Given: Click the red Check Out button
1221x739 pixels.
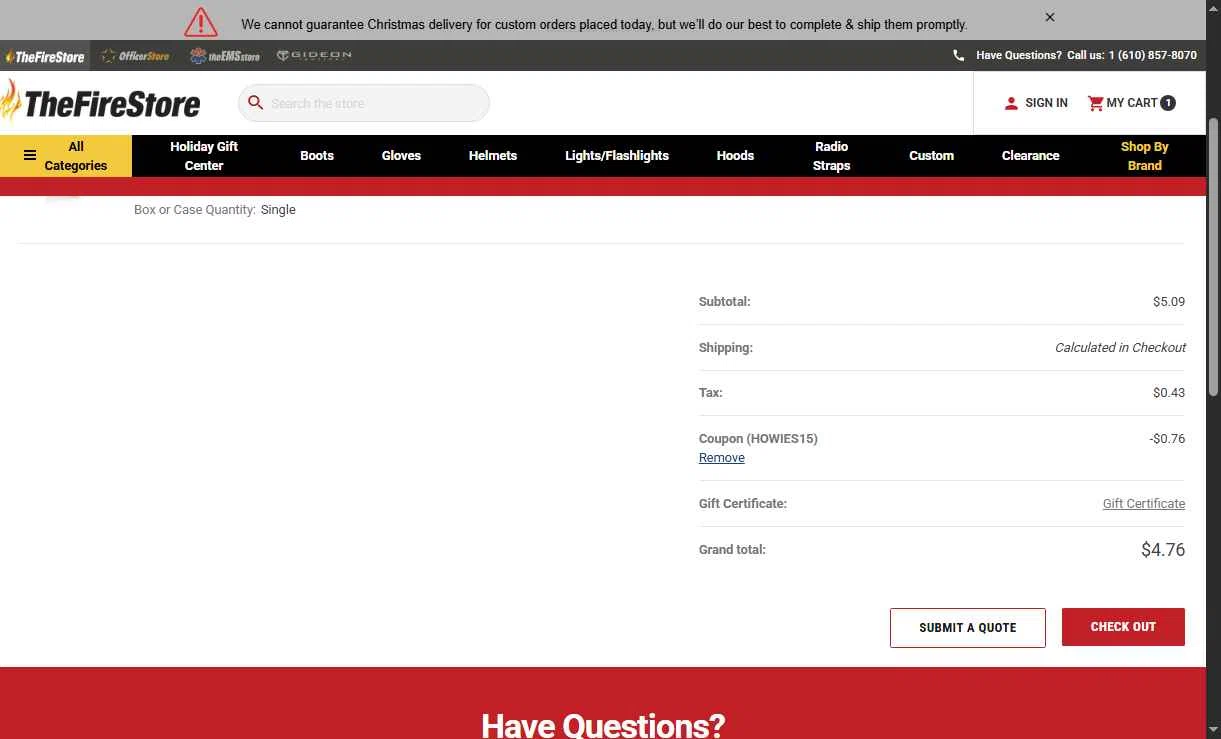Looking at the screenshot, I should [x=1123, y=627].
